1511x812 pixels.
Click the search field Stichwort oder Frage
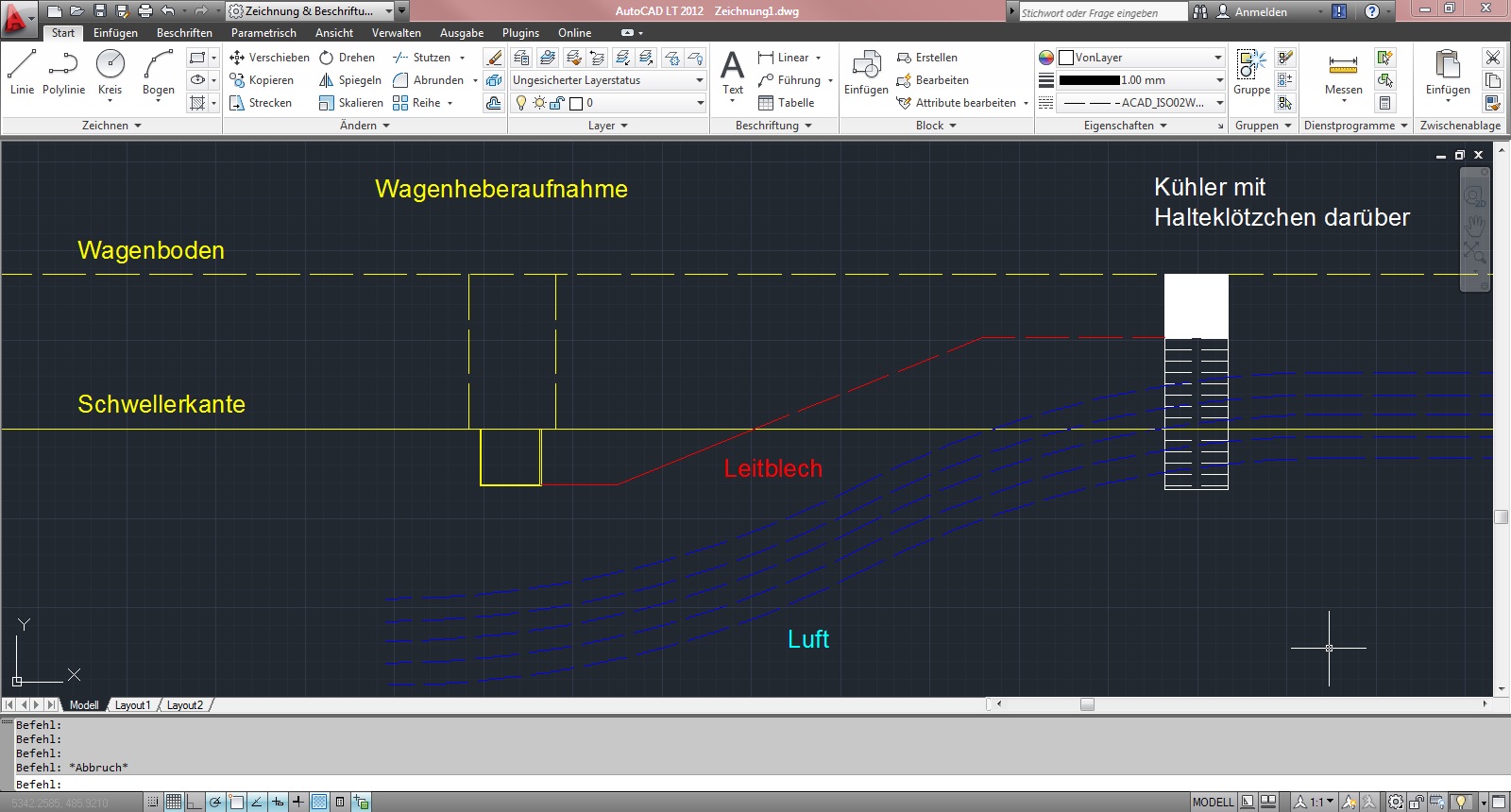[x=1101, y=12]
